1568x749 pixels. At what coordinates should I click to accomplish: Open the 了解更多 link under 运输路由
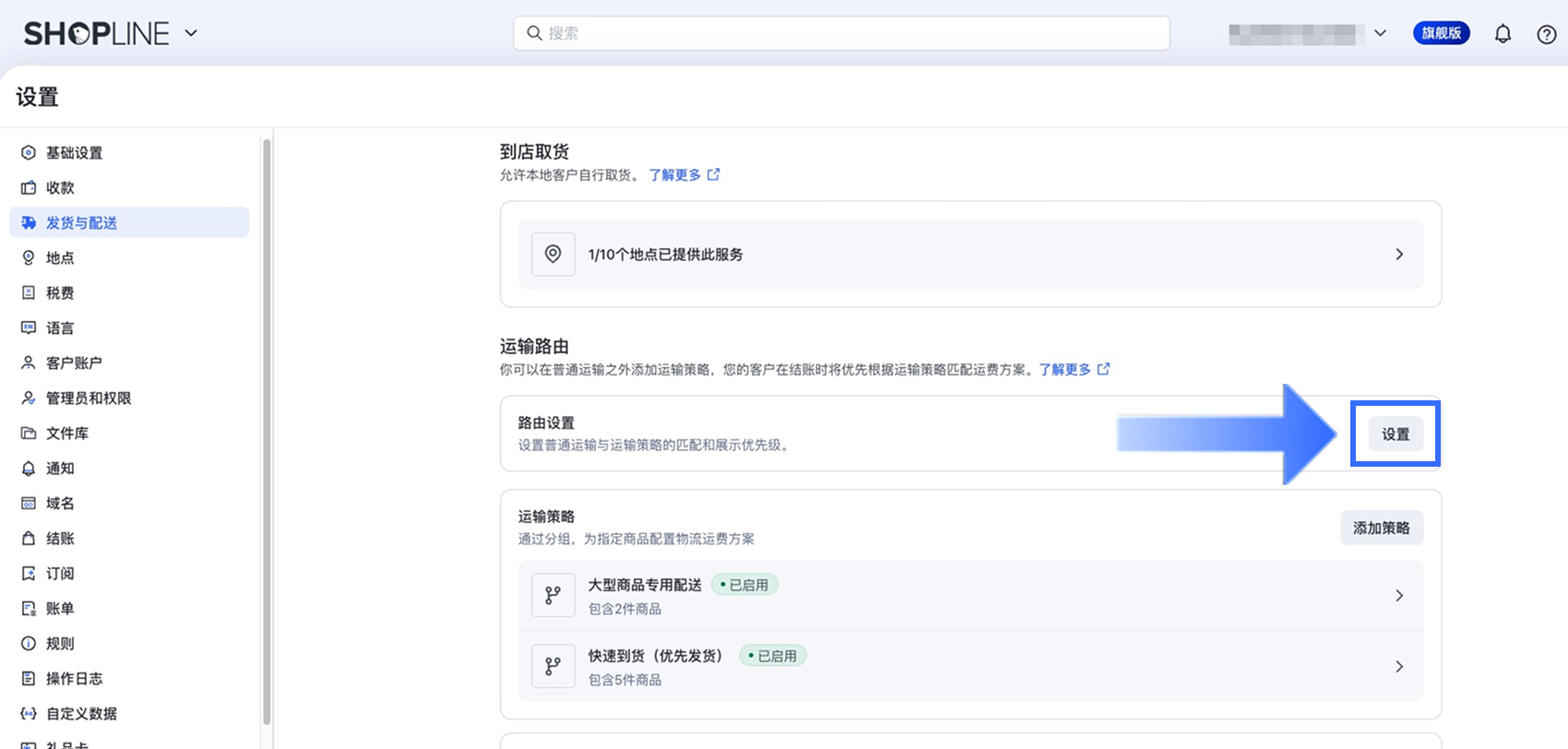pos(1064,369)
